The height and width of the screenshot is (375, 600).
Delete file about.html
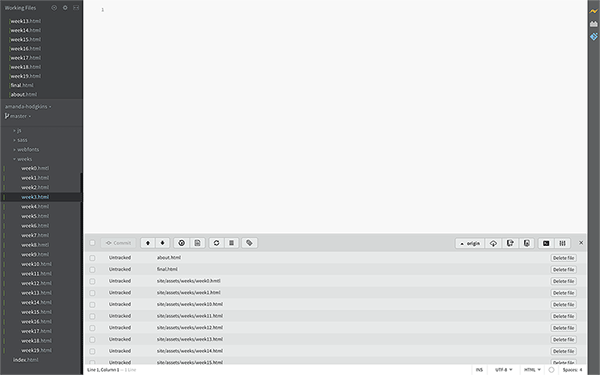[x=564, y=258]
